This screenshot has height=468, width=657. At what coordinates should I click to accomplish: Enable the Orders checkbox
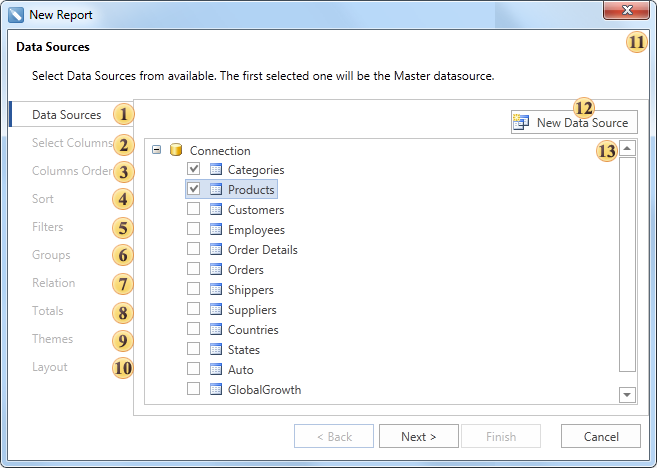[x=194, y=270]
